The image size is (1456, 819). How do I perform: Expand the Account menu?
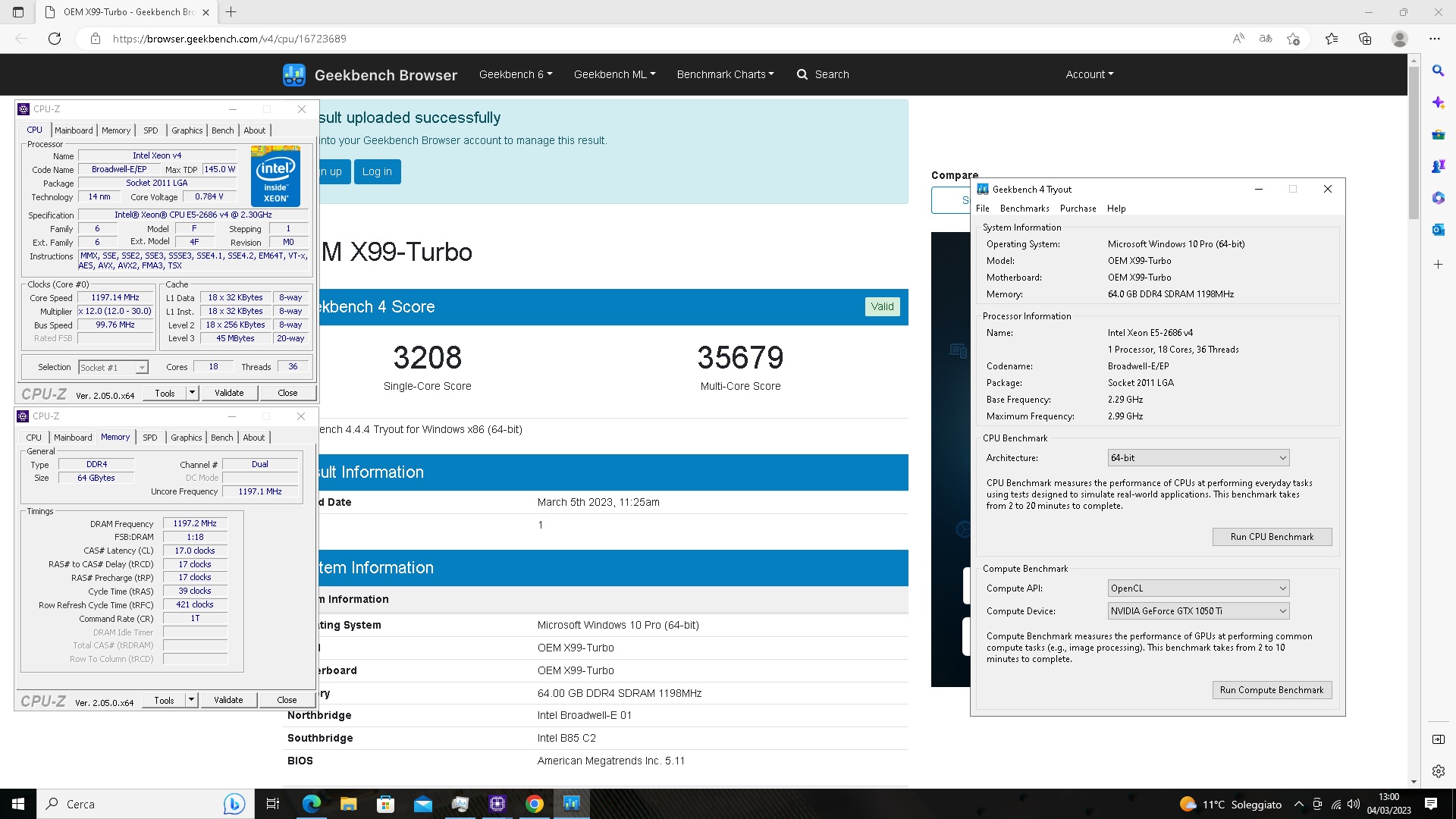(x=1090, y=74)
